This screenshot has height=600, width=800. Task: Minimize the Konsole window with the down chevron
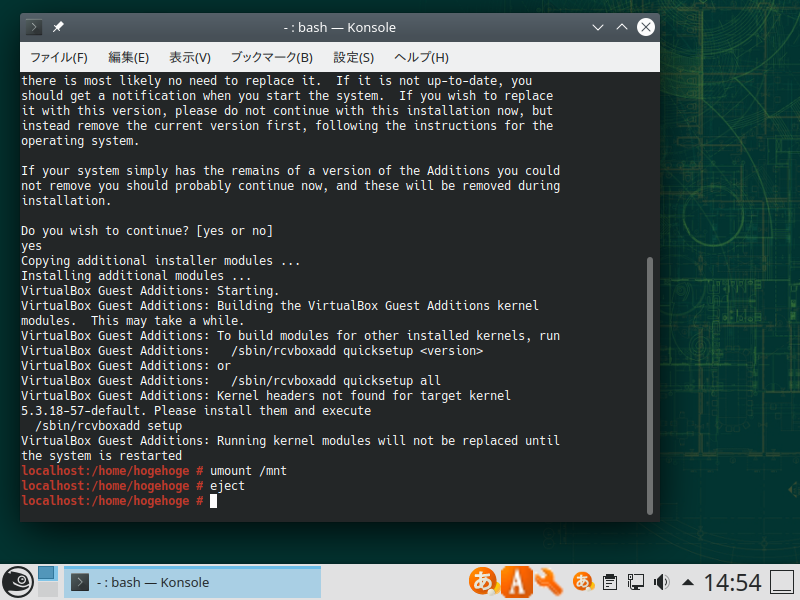tap(598, 27)
